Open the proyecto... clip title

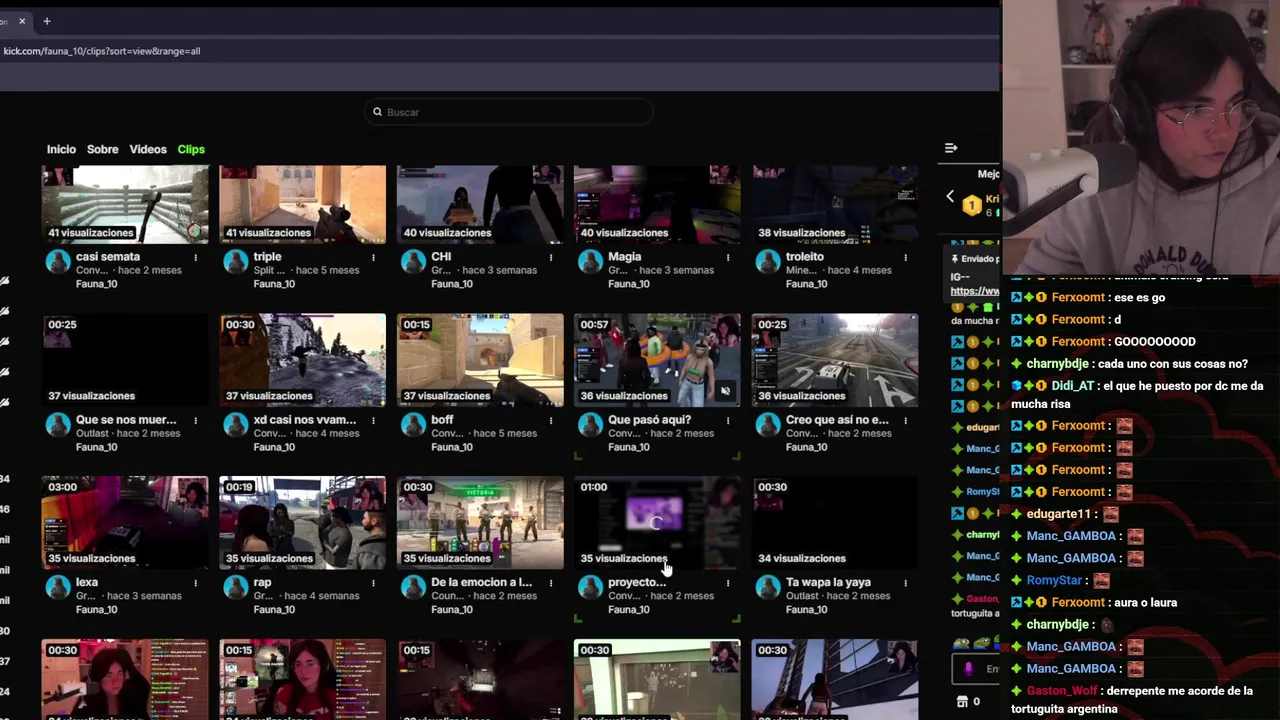click(x=637, y=582)
